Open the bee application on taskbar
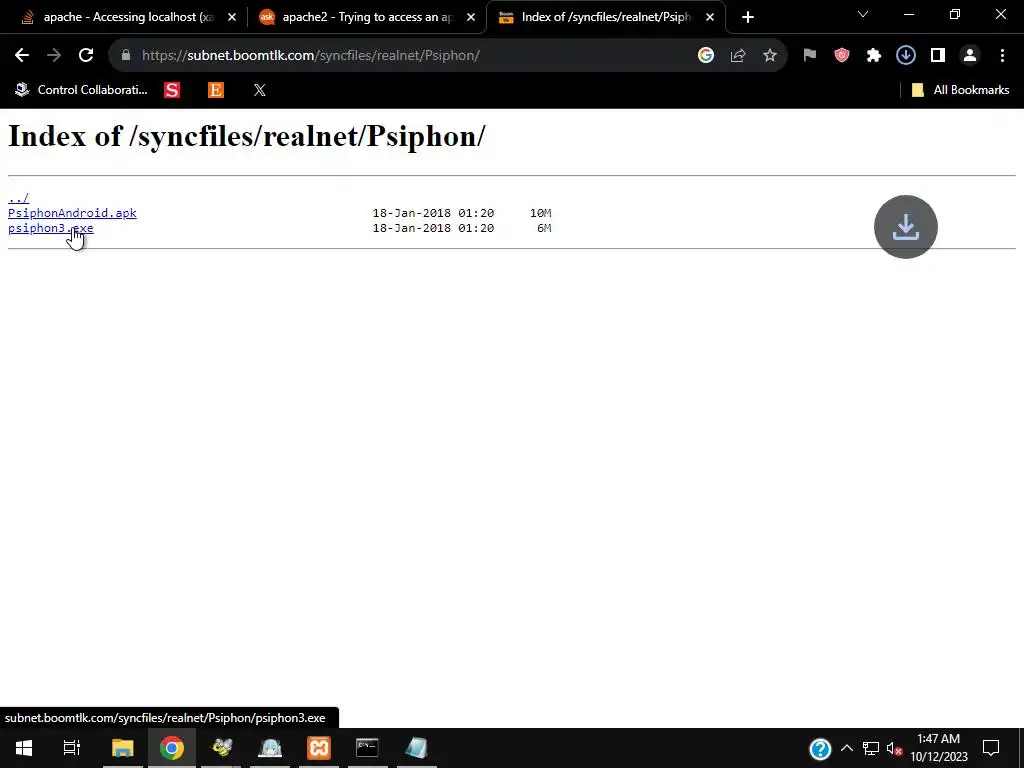The width and height of the screenshot is (1024, 768). (221, 748)
